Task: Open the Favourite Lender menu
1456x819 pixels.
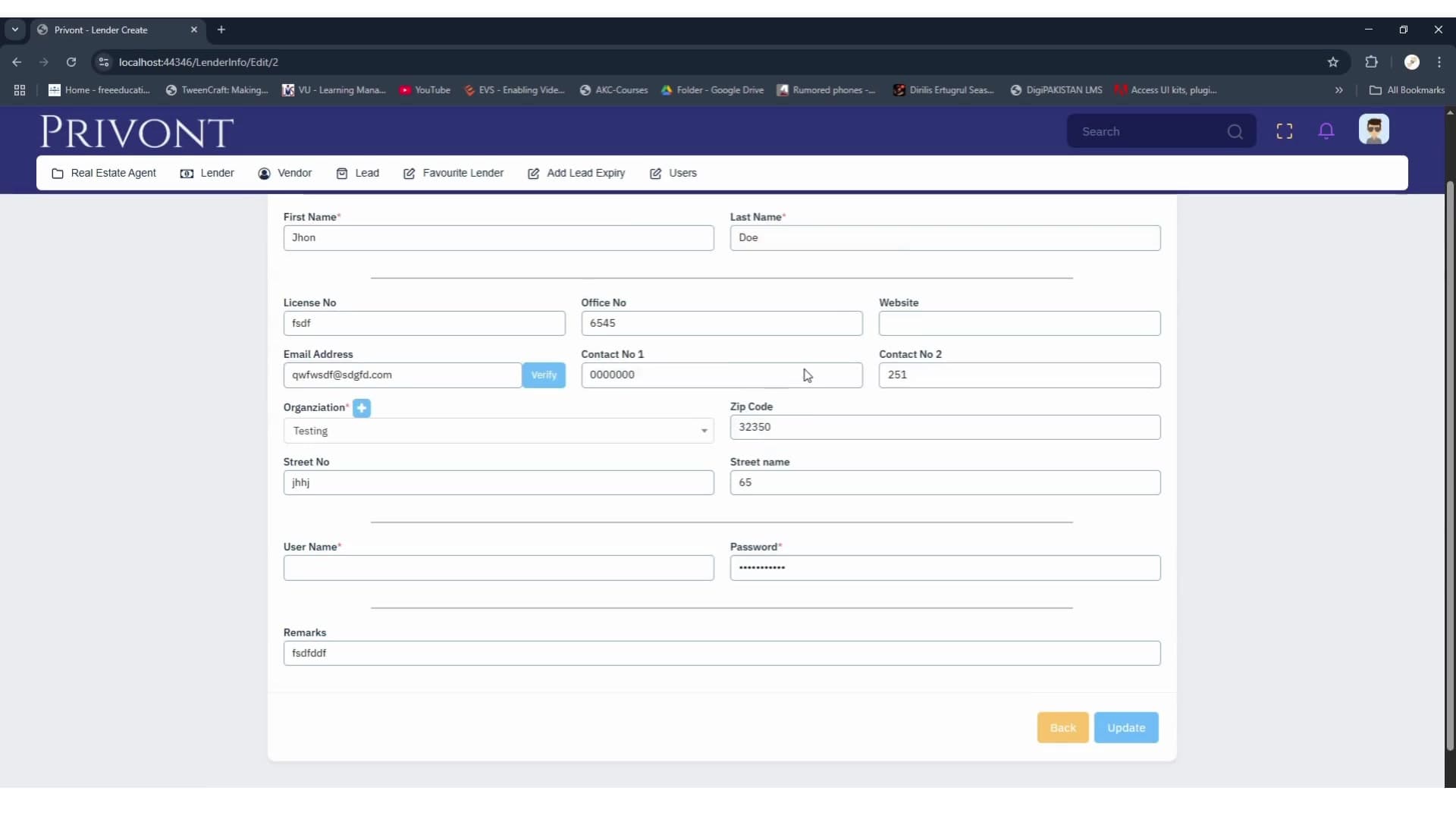Action: tap(453, 174)
